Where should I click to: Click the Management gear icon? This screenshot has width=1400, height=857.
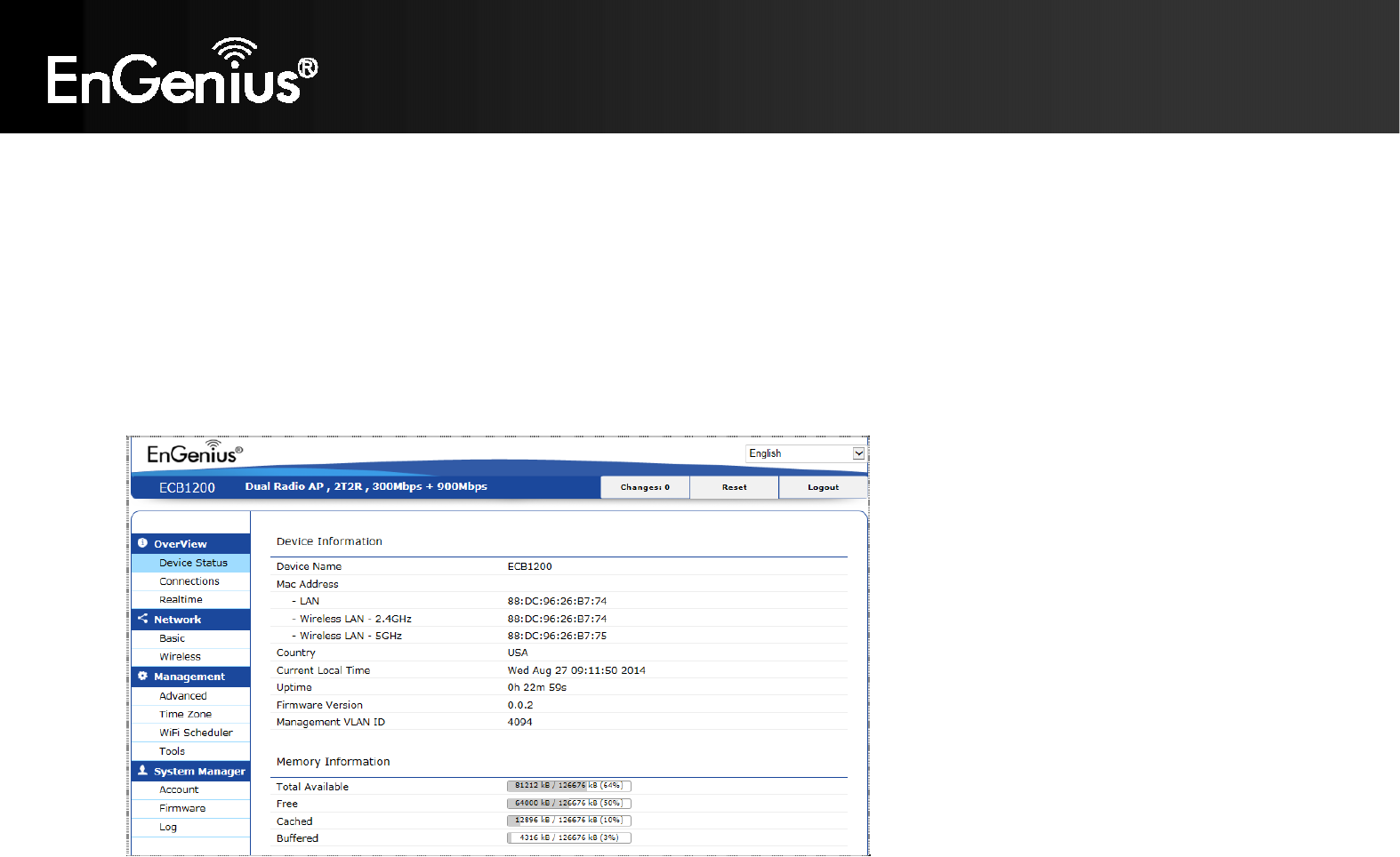pyautogui.click(x=142, y=676)
